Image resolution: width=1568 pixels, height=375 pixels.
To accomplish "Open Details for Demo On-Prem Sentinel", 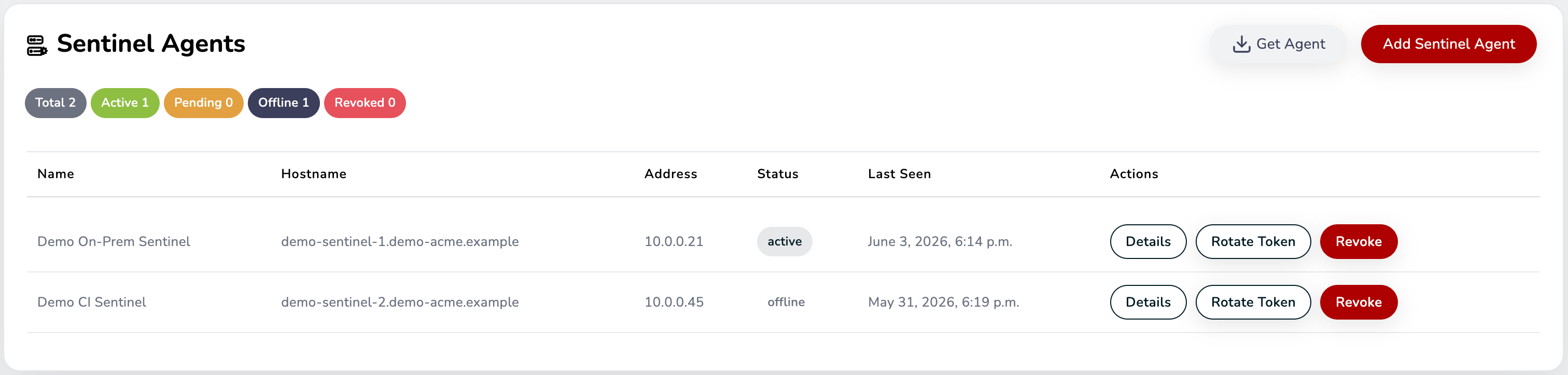I will (1148, 241).
